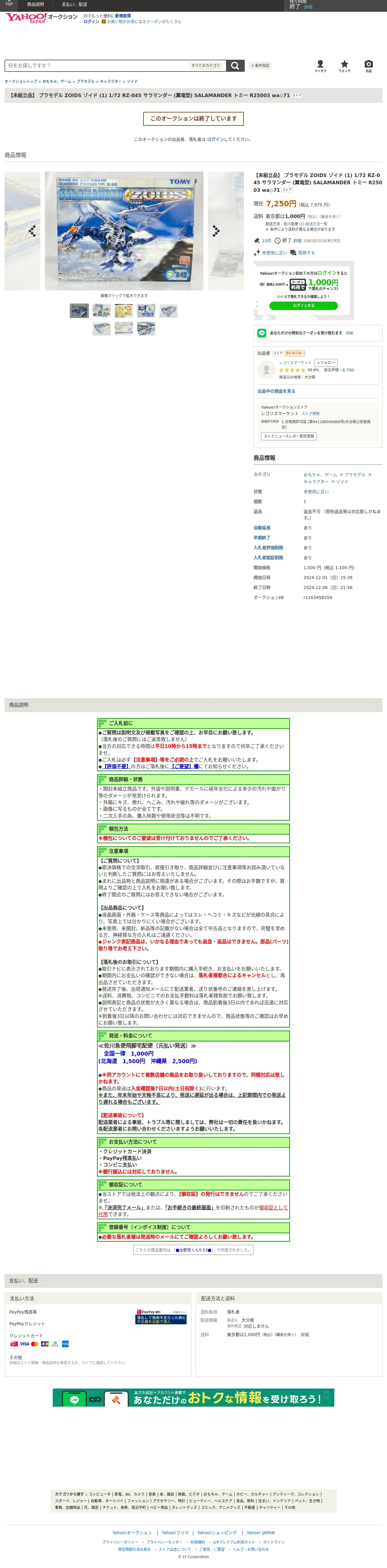This screenshot has height=1568, width=387.
Task: Open ヘルプ・お問い合わせ footer link
Action: click(251, 1549)
